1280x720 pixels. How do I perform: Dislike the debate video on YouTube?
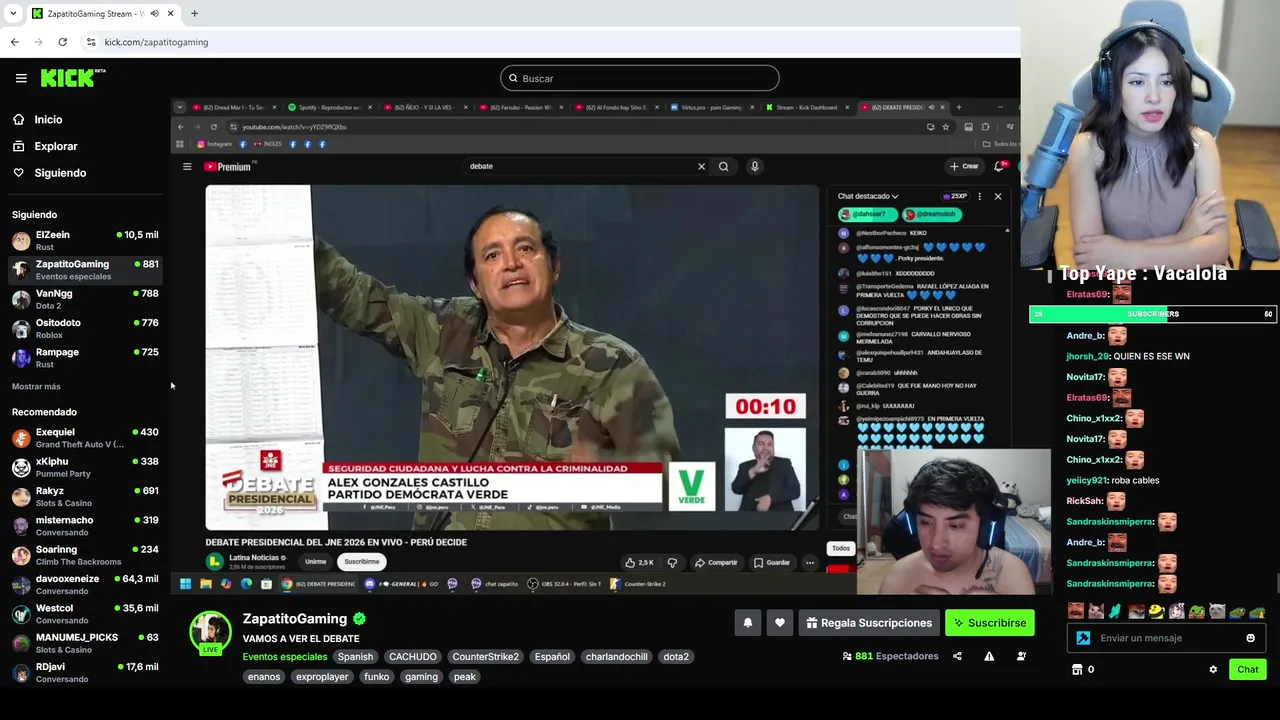point(672,562)
